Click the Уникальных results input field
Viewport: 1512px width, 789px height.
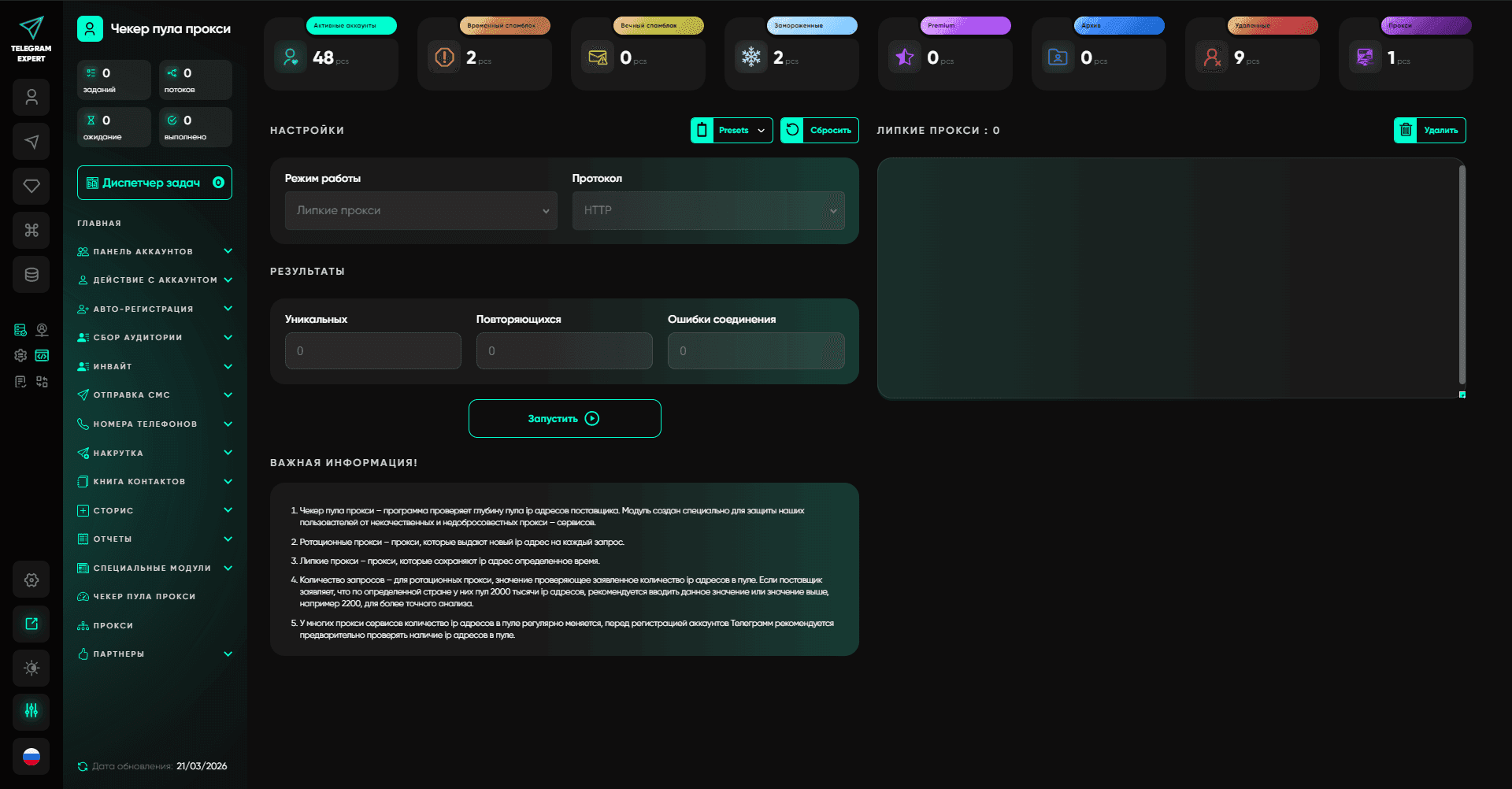point(372,351)
